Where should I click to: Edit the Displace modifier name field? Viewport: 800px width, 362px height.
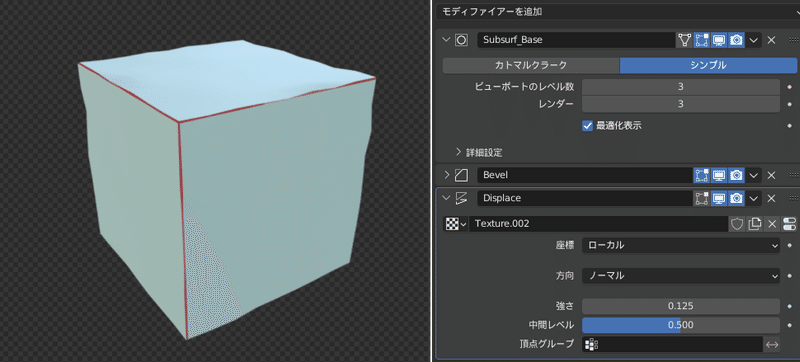coord(585,198)
